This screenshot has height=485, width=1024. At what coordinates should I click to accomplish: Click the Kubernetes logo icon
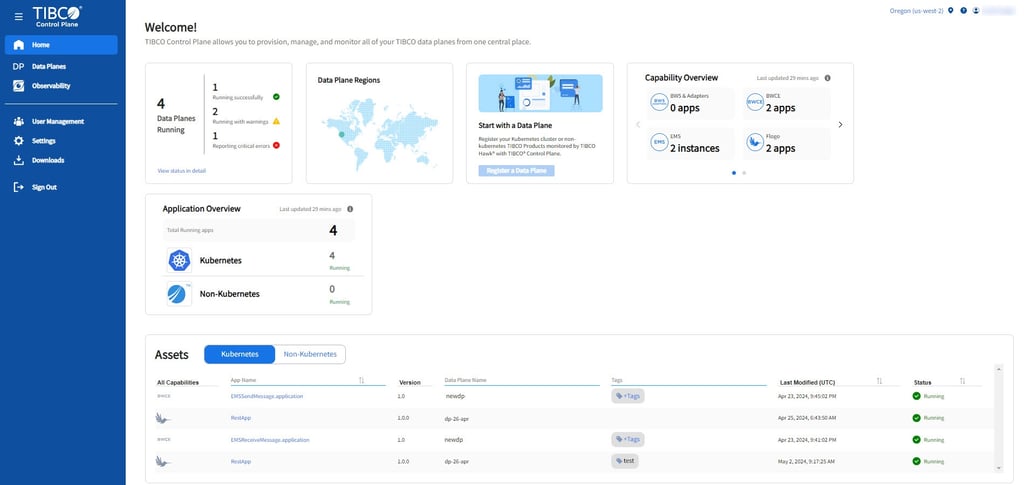coord(179,260)
